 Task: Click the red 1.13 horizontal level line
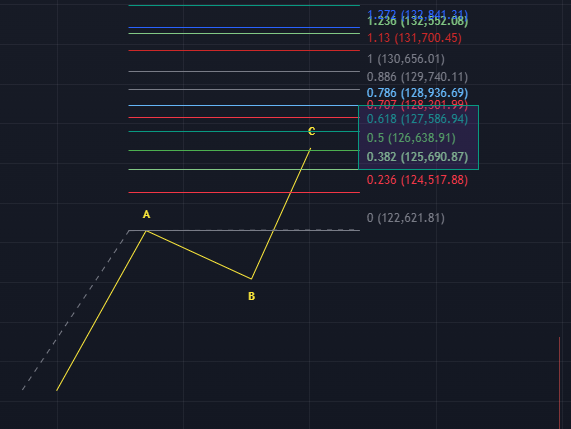(x=244, y=50)
